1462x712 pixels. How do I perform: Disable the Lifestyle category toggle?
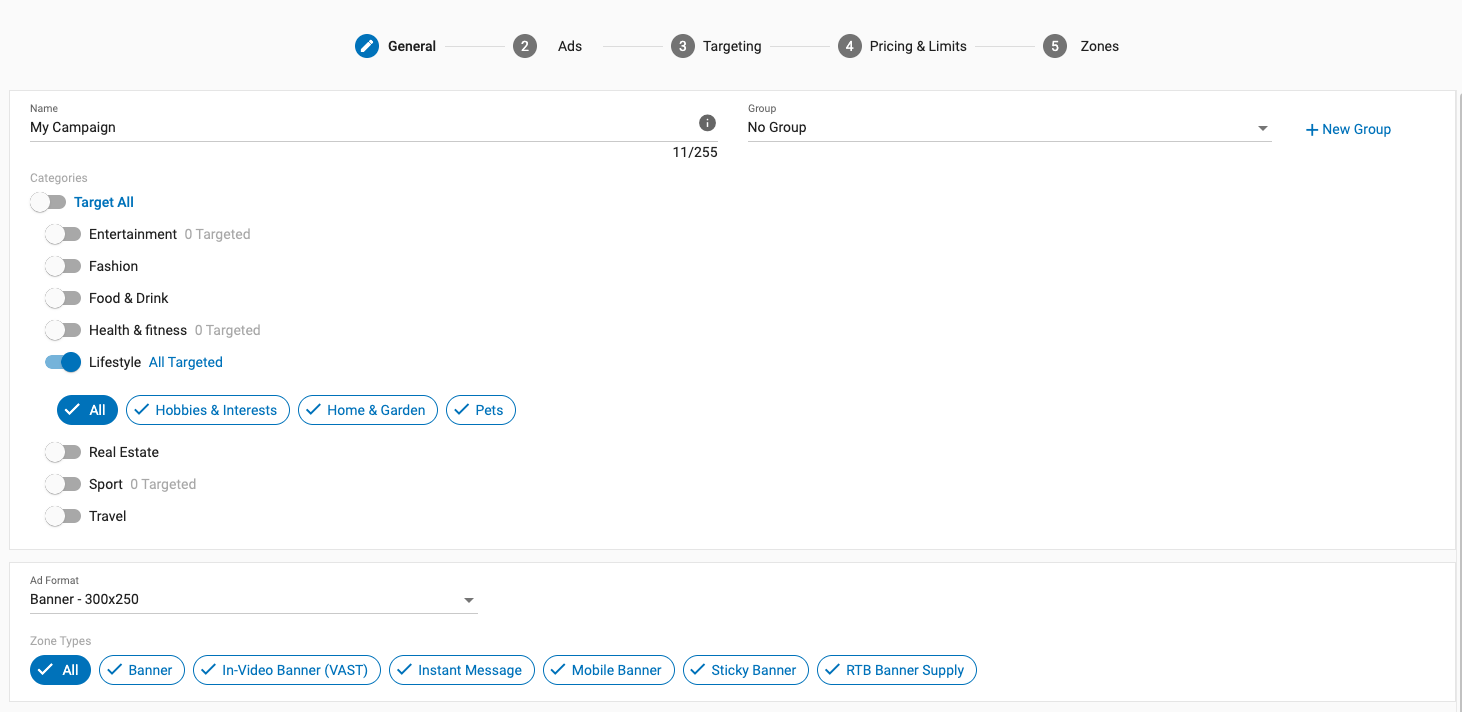point(63,362)
